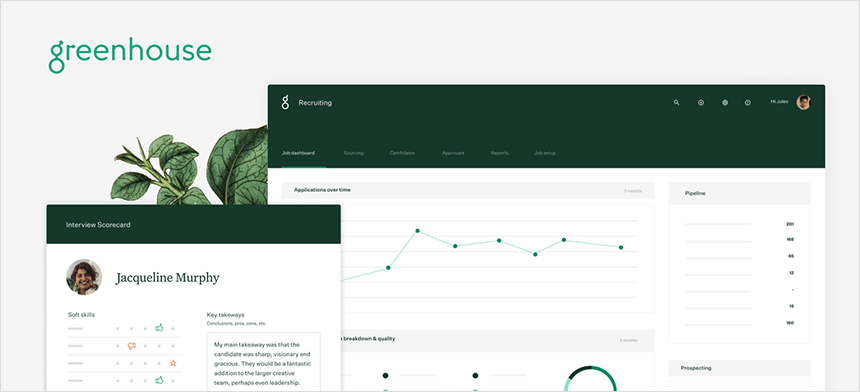Click the Recruiting title in header
Screen dimensions: 860x392
pyautogui.click(x=315, y=103)
